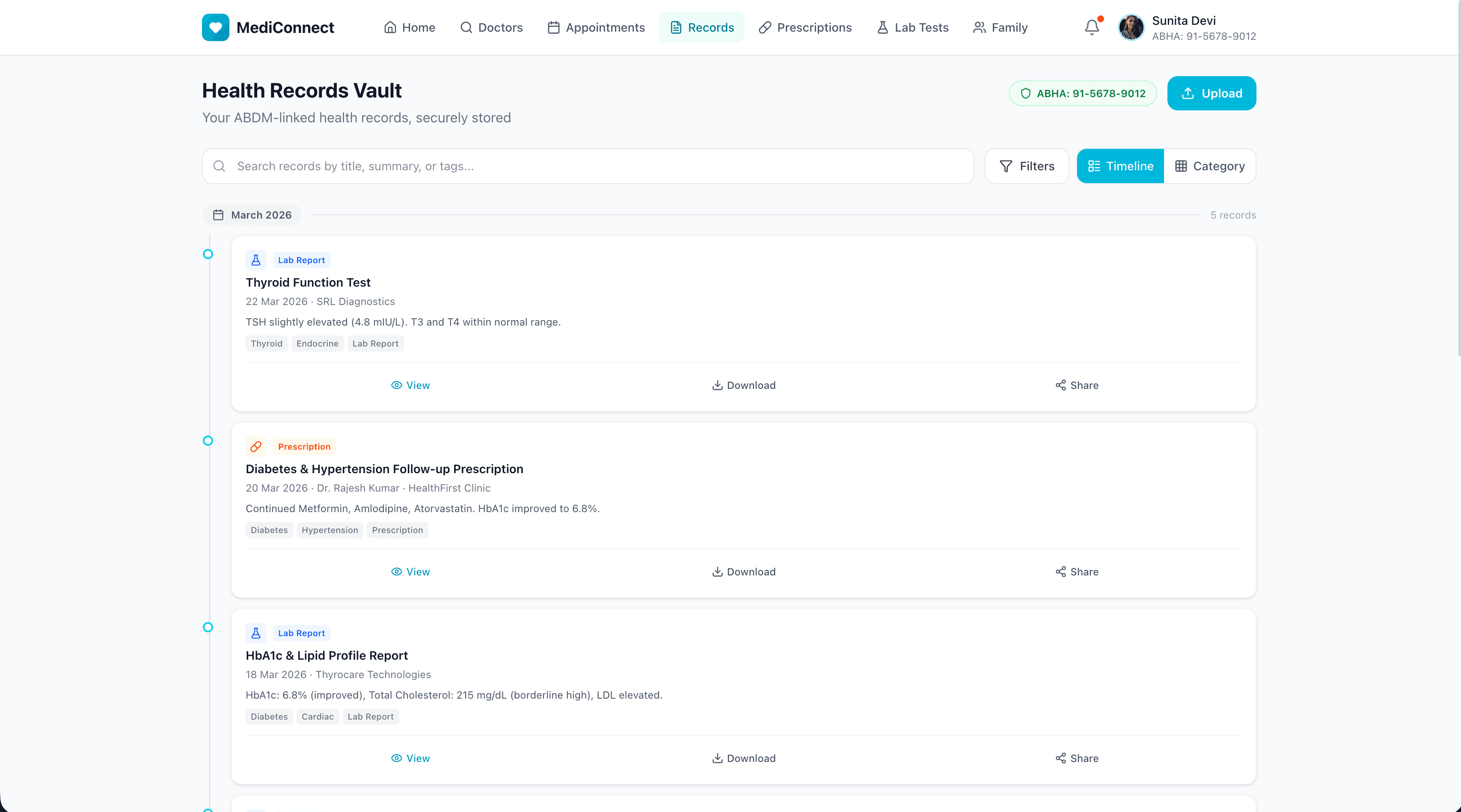Click the prescription pill icon on the follow-up record

coord(256,446)
